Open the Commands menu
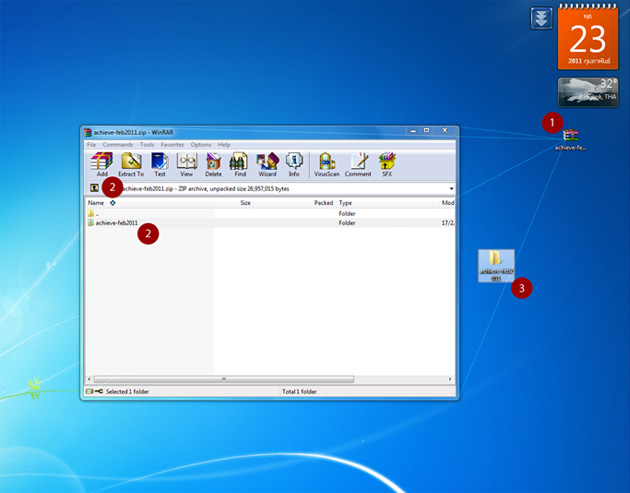This screenshot has height=493, width=630. coord(118,145)
